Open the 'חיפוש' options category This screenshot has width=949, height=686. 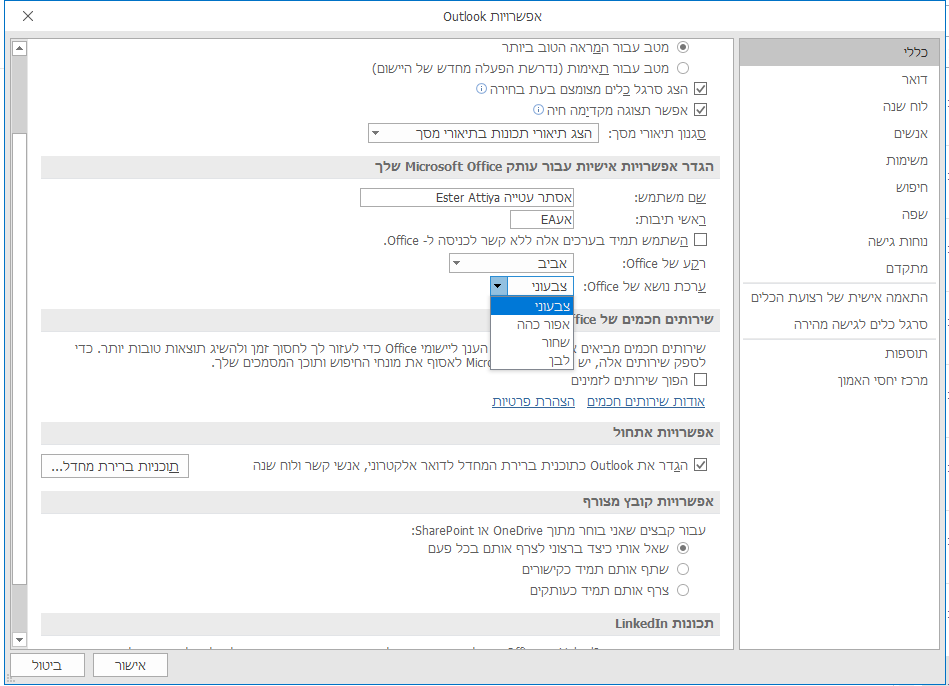pyautogui.click(x=839, y=188)
